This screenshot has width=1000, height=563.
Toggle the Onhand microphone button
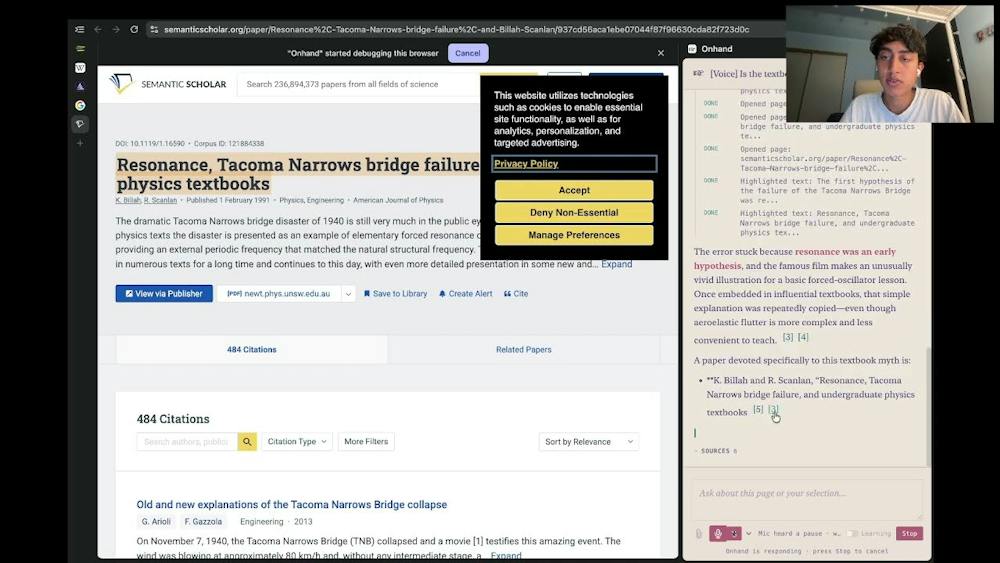[x=718, y=534]
